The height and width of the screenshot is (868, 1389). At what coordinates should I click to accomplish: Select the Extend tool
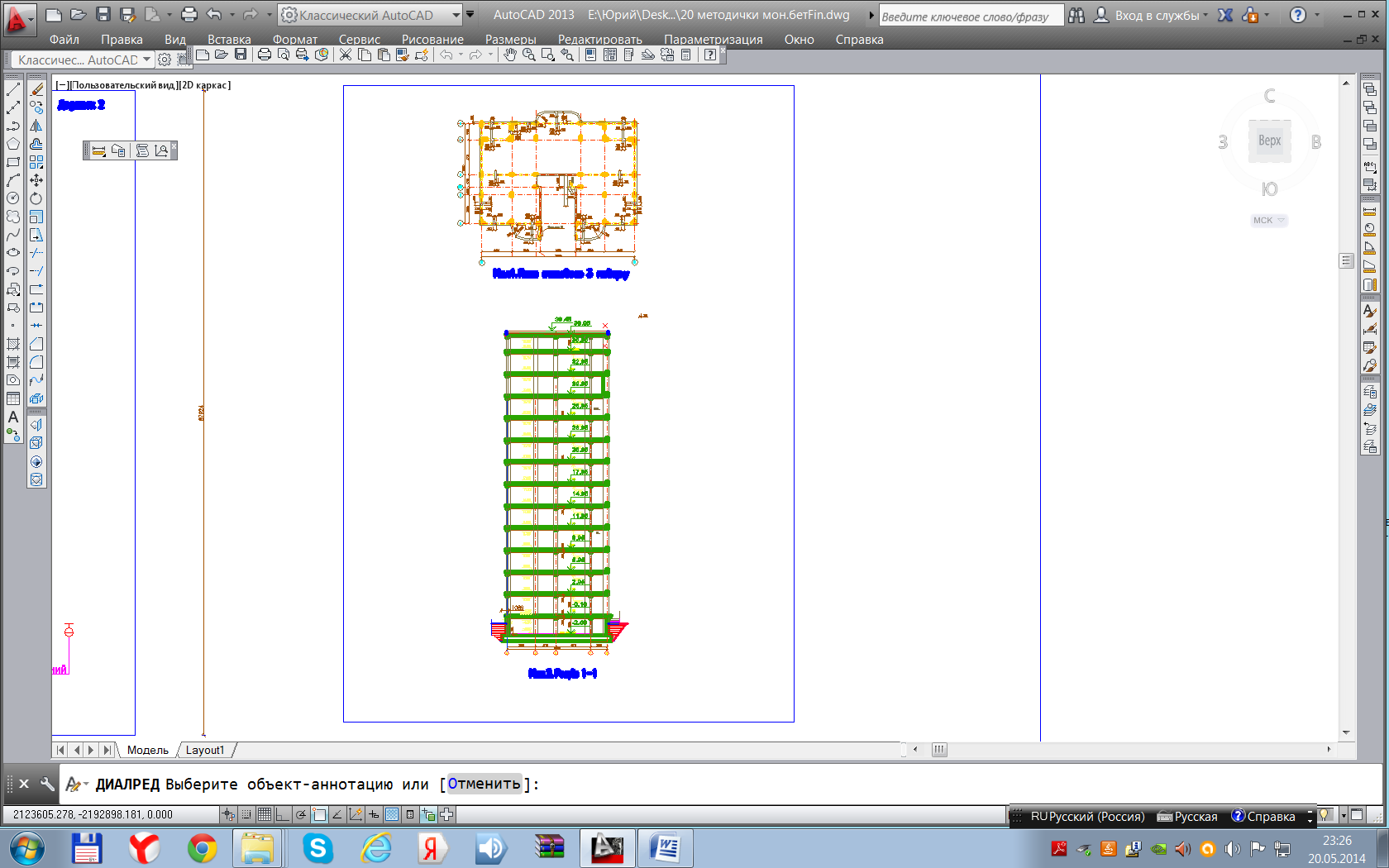click(x=36, y=271)
